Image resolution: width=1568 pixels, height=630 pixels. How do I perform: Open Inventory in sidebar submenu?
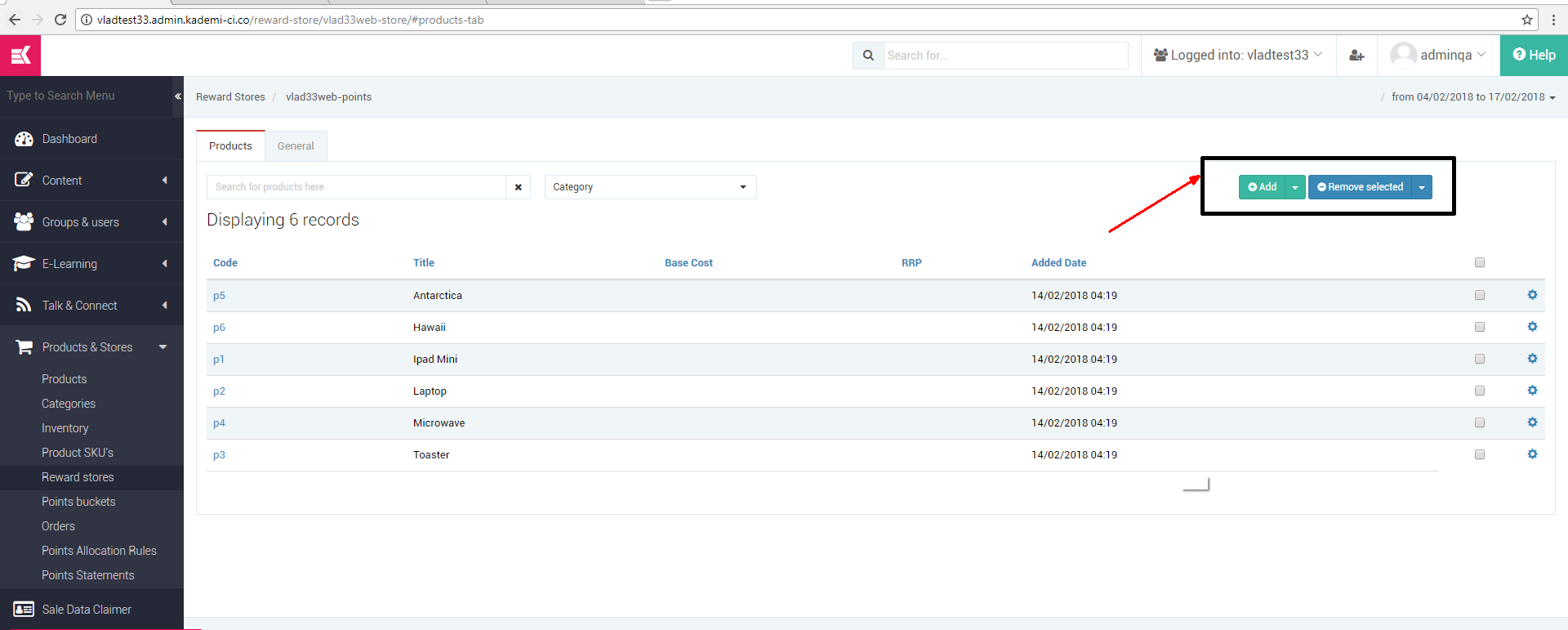click(65, 428)
